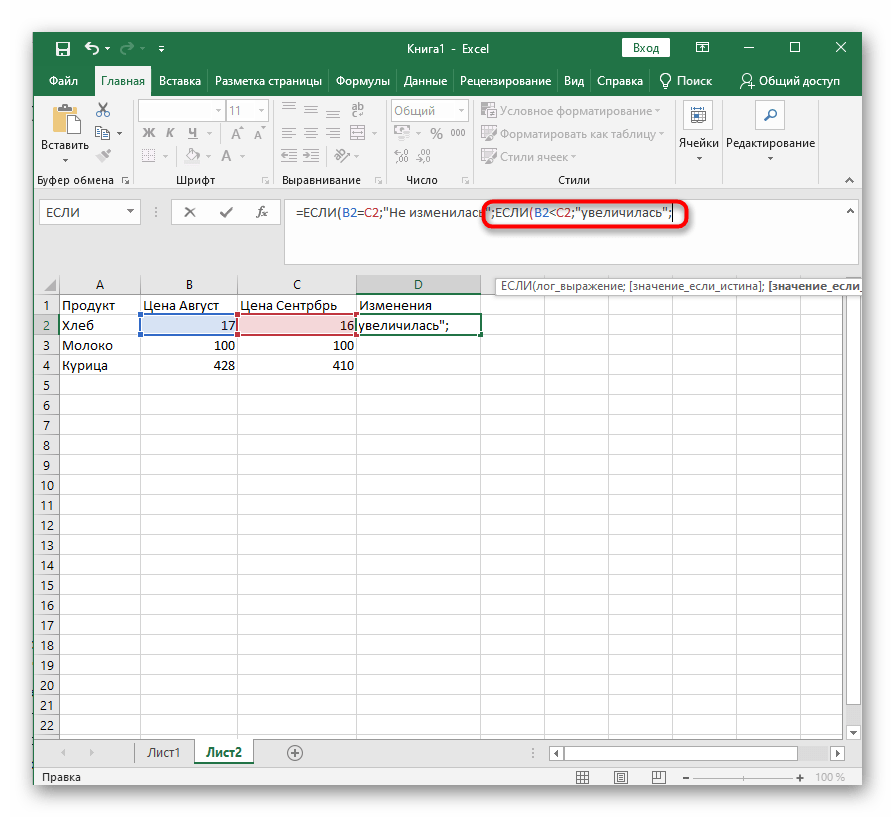
Task: Click the fill color bucket icon
Action: coord(193,156)
